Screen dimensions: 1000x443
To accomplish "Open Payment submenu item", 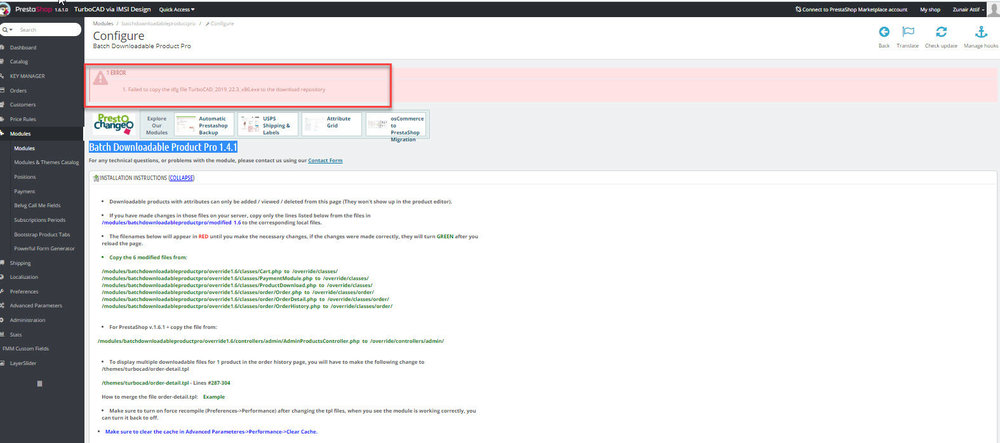I will tap(24, 191).
